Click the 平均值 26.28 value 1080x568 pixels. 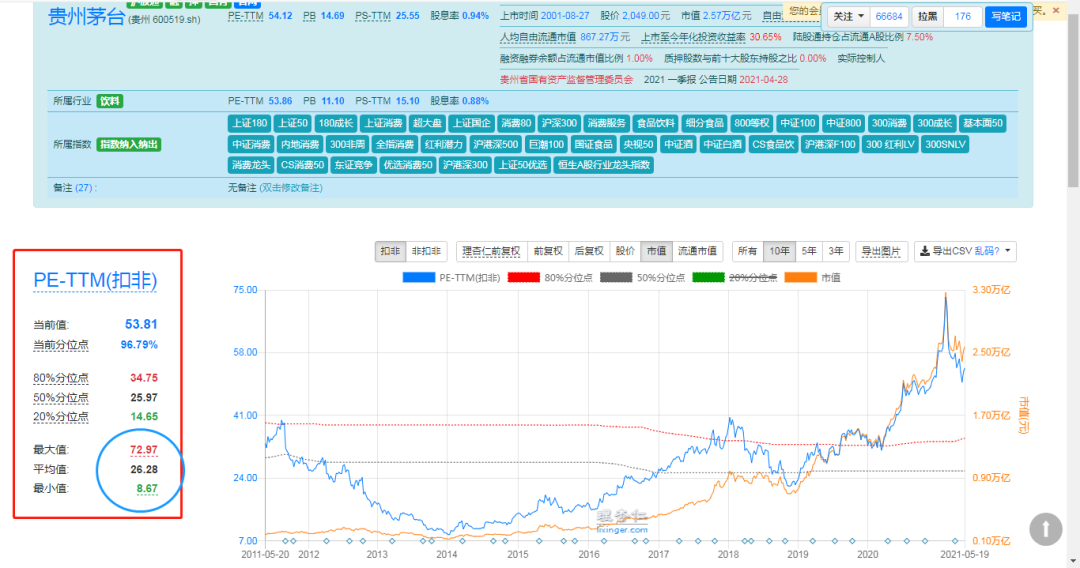pyautogui.click(x=143, y=470)
